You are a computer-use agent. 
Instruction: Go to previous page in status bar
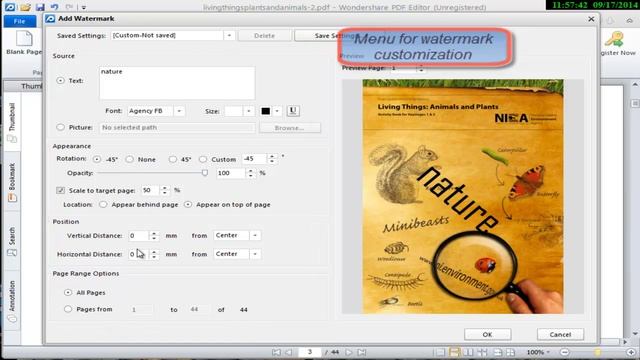pos(289,352)
